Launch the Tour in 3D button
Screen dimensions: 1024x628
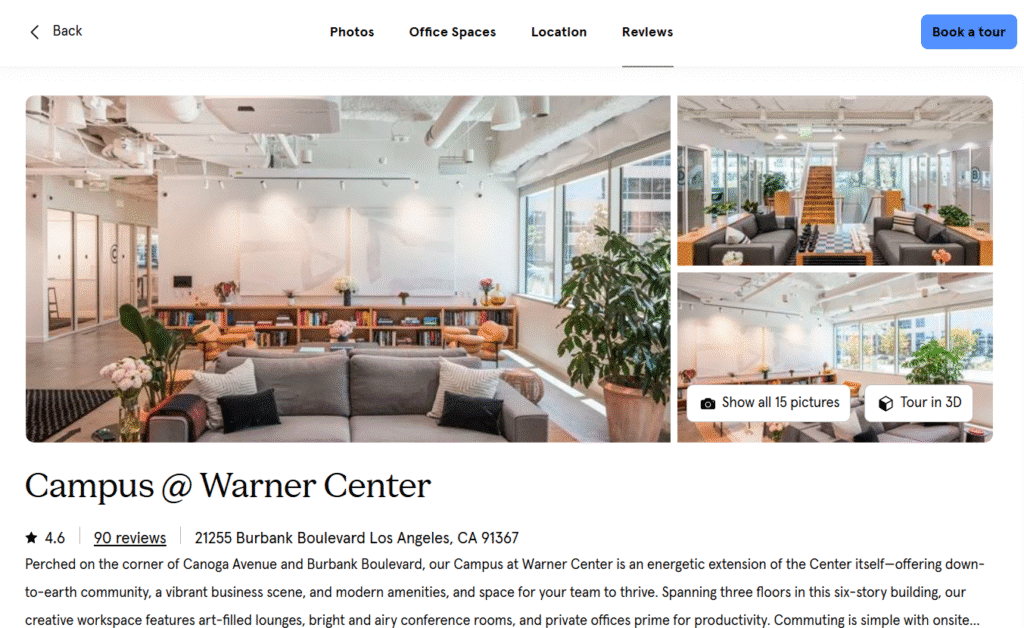[x=918, y=403]
